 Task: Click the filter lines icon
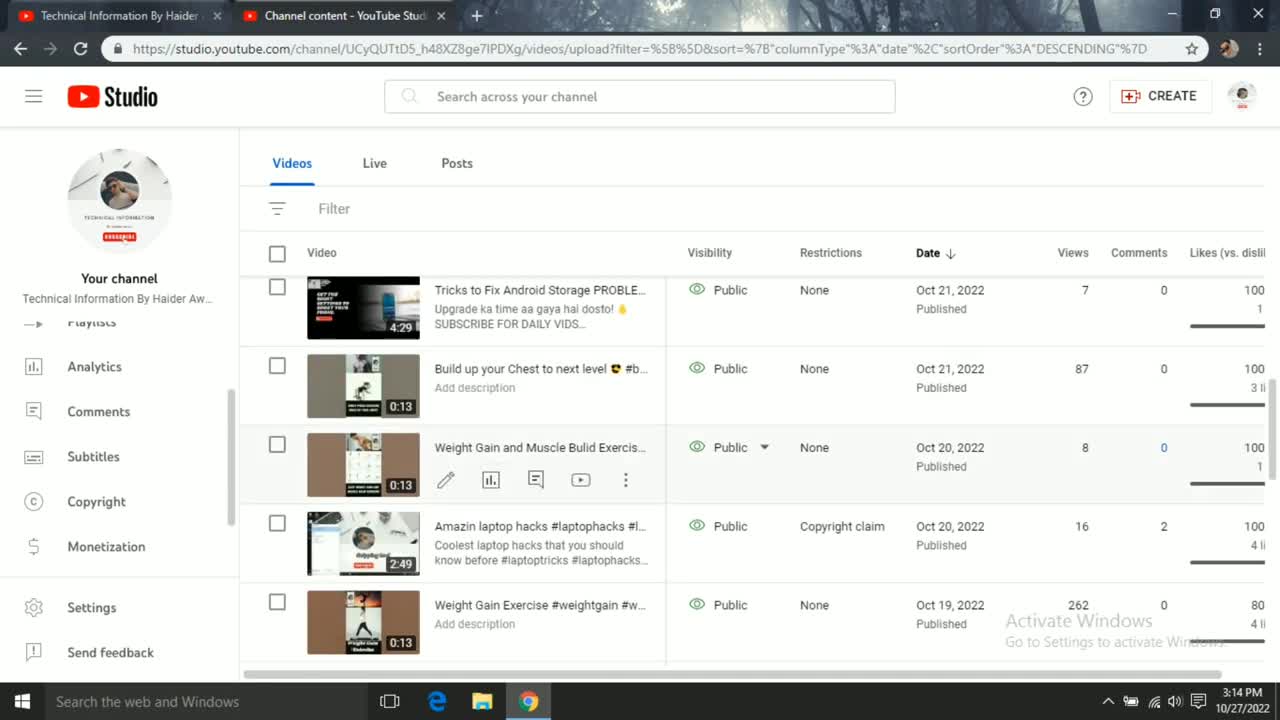click(x=277, y=208)
